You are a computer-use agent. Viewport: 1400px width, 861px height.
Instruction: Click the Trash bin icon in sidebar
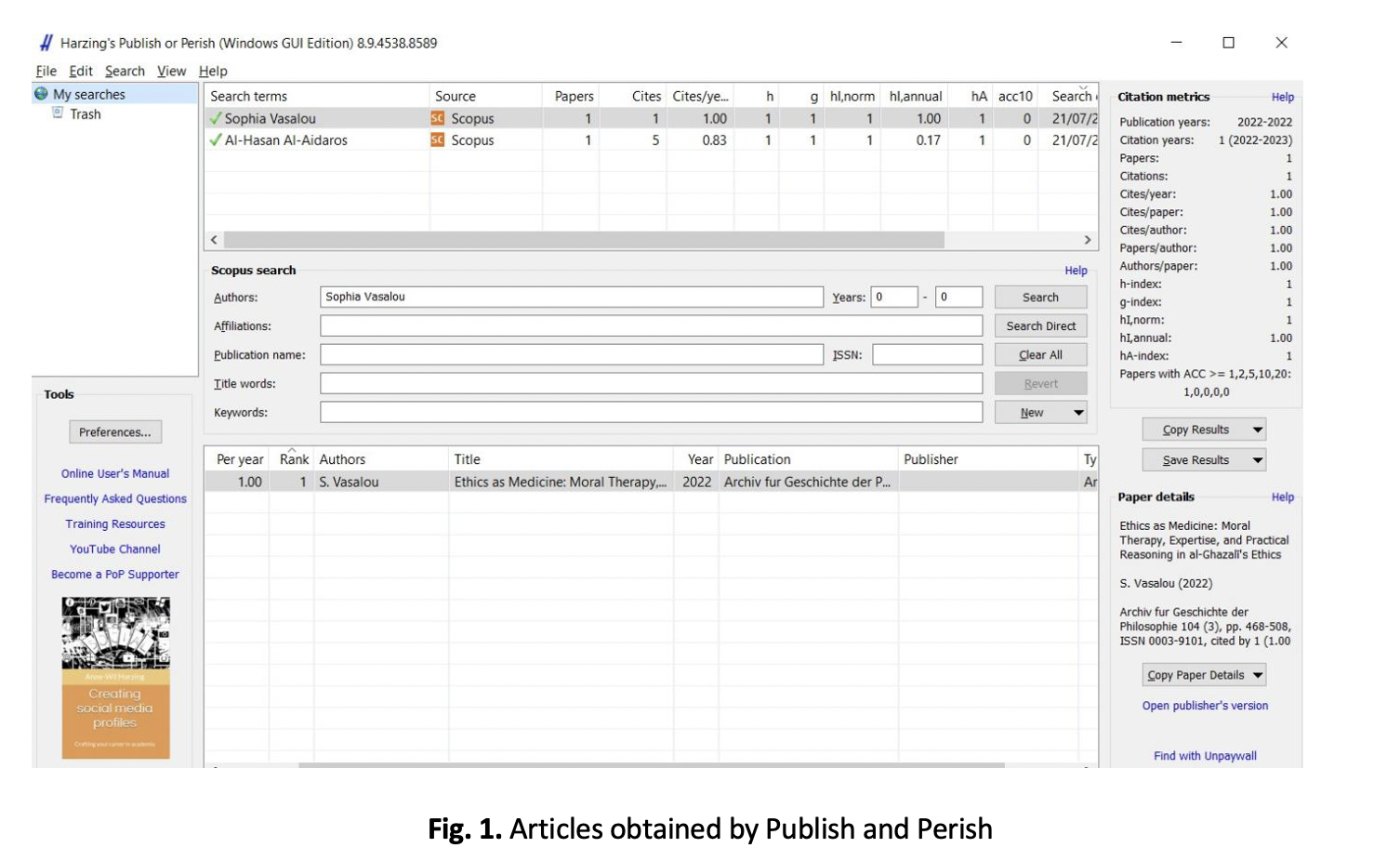[x=58, y=113]
